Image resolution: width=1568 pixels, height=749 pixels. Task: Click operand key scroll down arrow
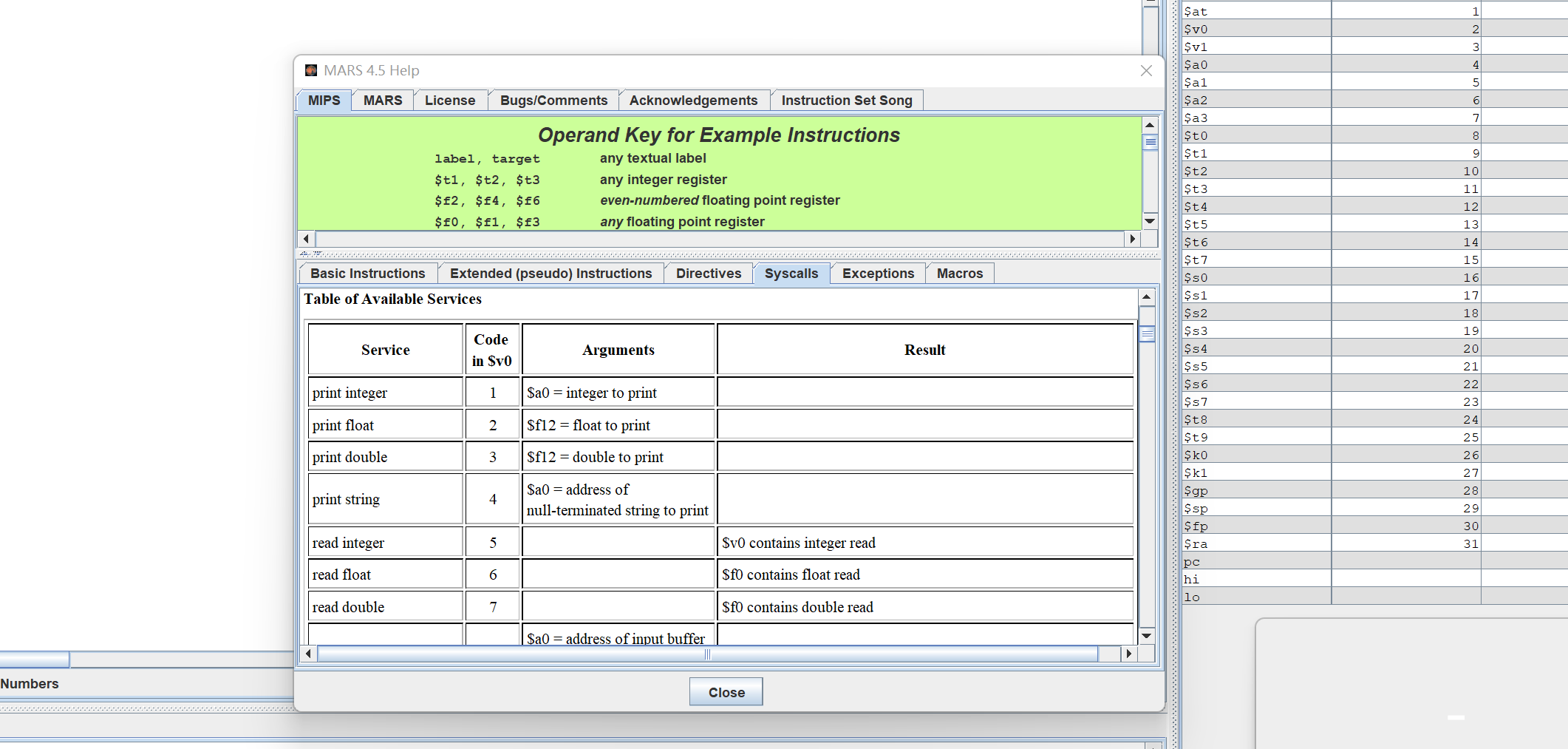[1150, 221]
